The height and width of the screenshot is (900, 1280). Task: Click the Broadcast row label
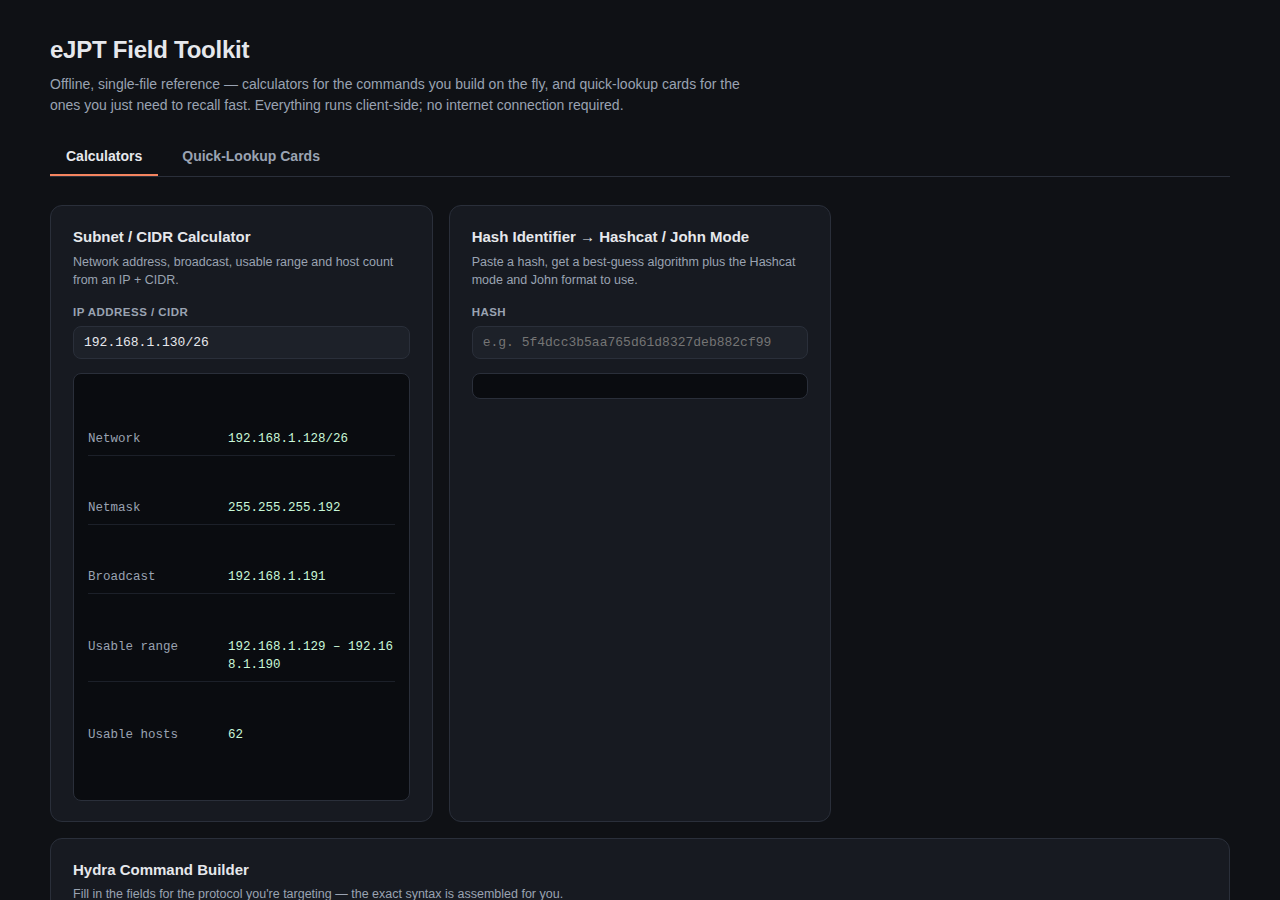click(x=122, y=576)
